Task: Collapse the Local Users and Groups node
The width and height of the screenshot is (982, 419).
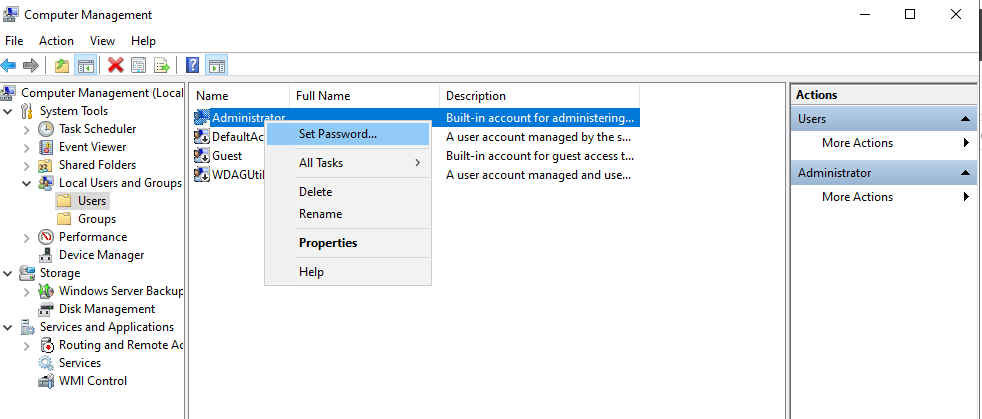Action: (x=26, y=184)
